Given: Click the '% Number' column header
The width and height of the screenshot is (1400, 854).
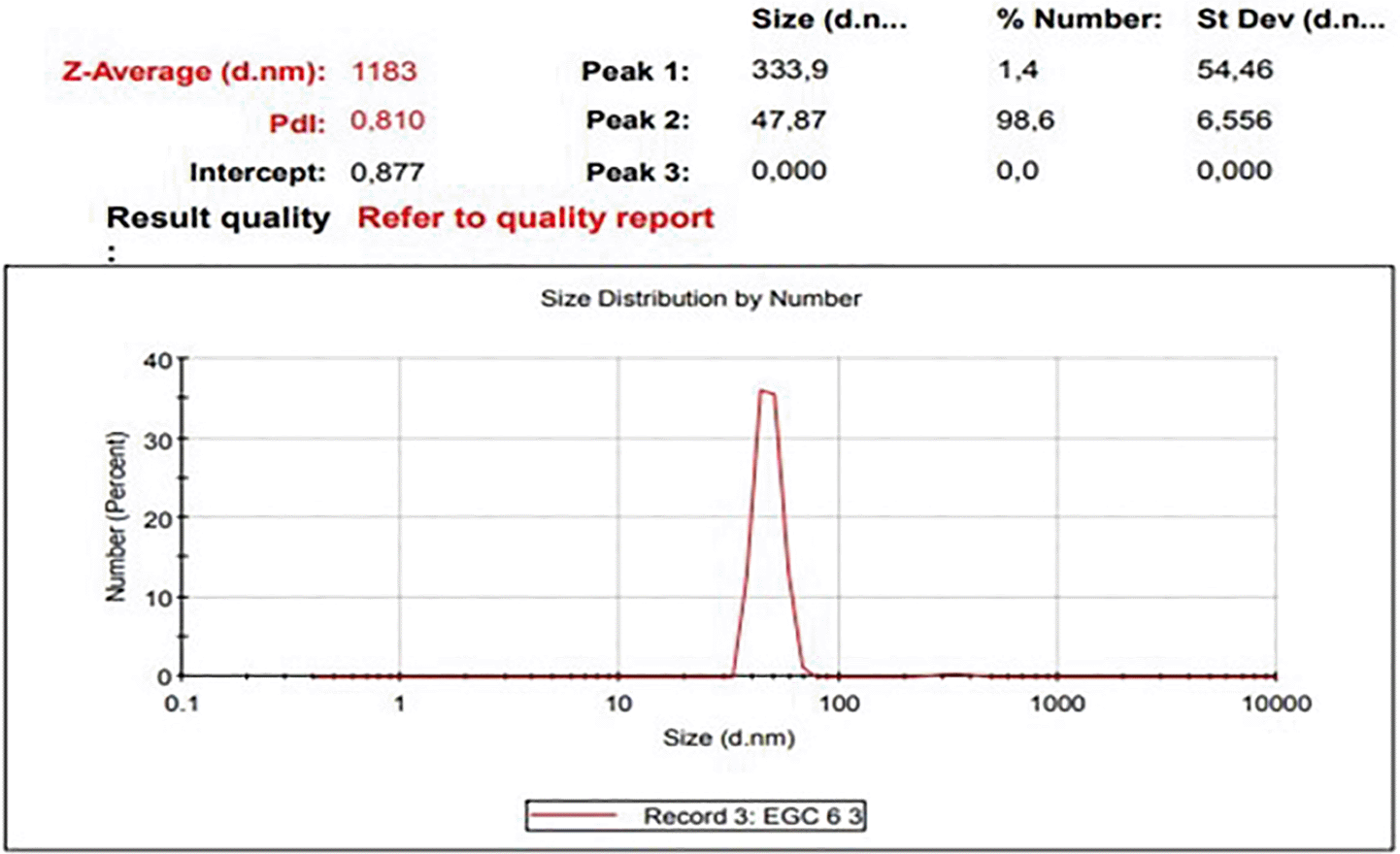Looking at the screenshot, I should tap(1079, 19).
